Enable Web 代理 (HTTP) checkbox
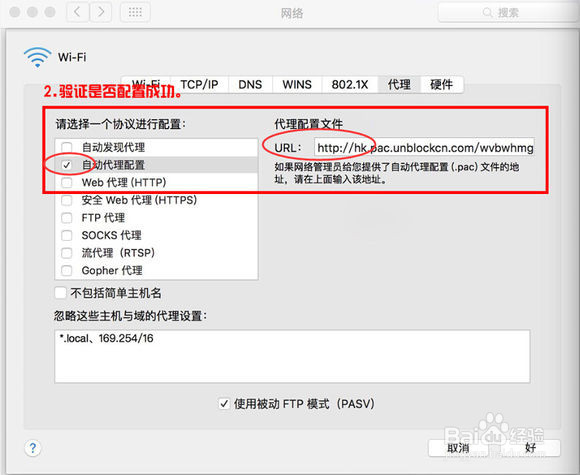580x475 pixels. (67, 182)
